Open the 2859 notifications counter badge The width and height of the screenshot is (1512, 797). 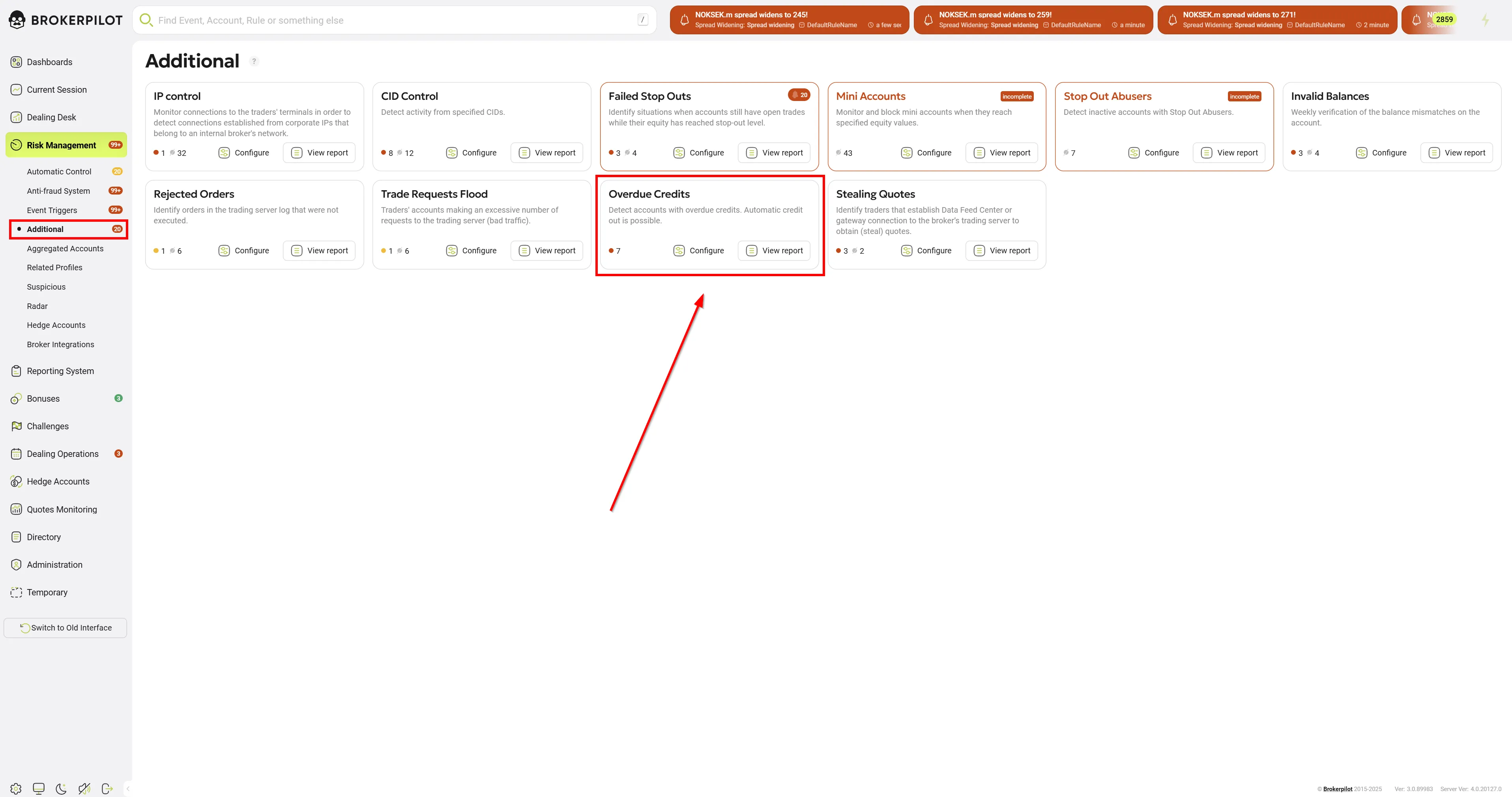point(1444,19)
